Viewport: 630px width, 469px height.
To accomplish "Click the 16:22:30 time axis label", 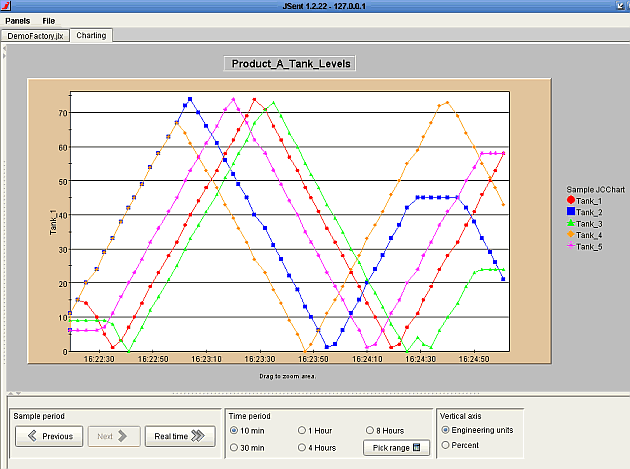I will 99,359.
